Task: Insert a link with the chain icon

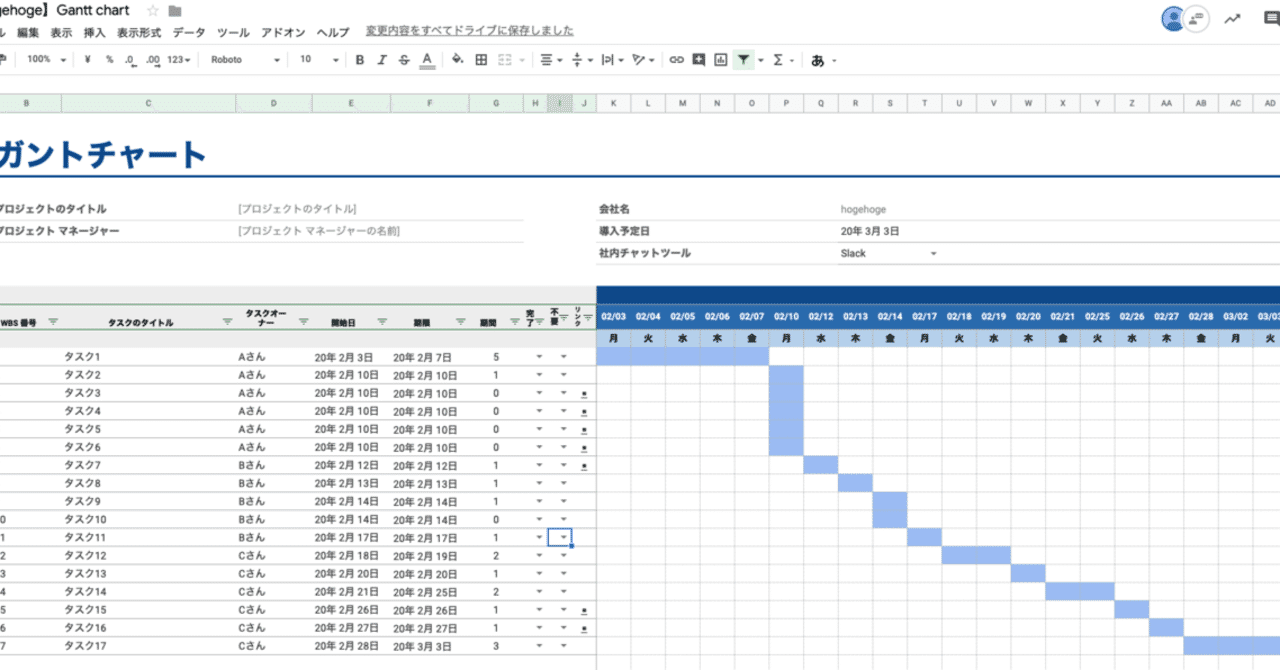Action: 677,60
